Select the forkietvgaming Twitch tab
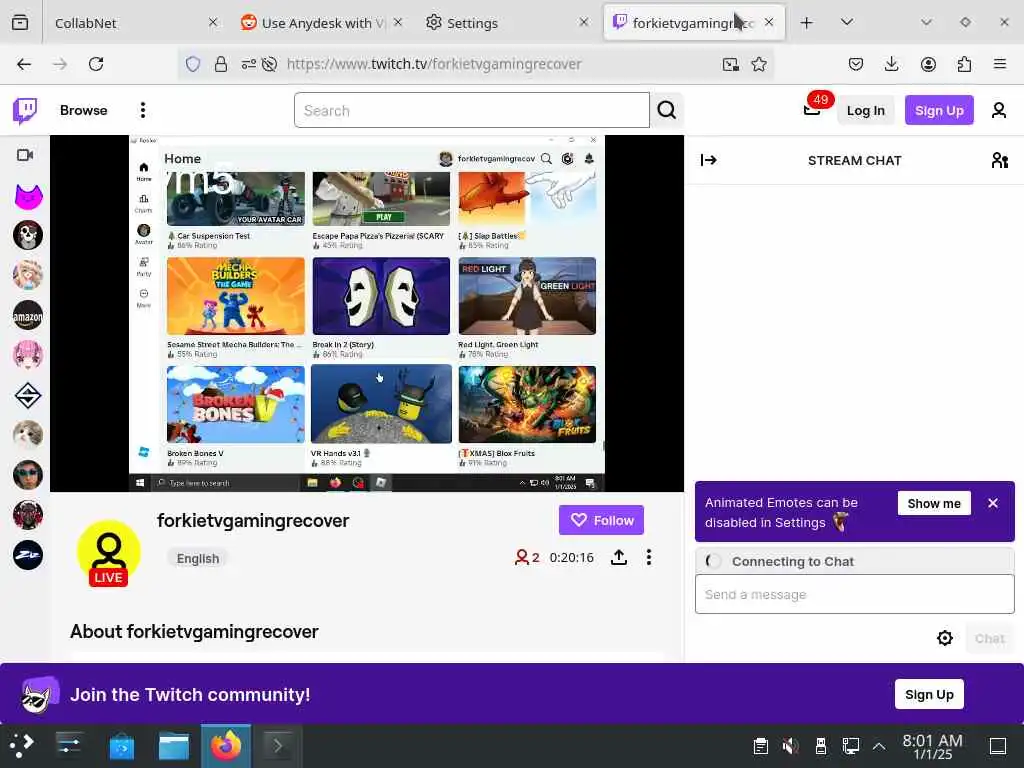 pyautogui.click(x=692, y=23)
